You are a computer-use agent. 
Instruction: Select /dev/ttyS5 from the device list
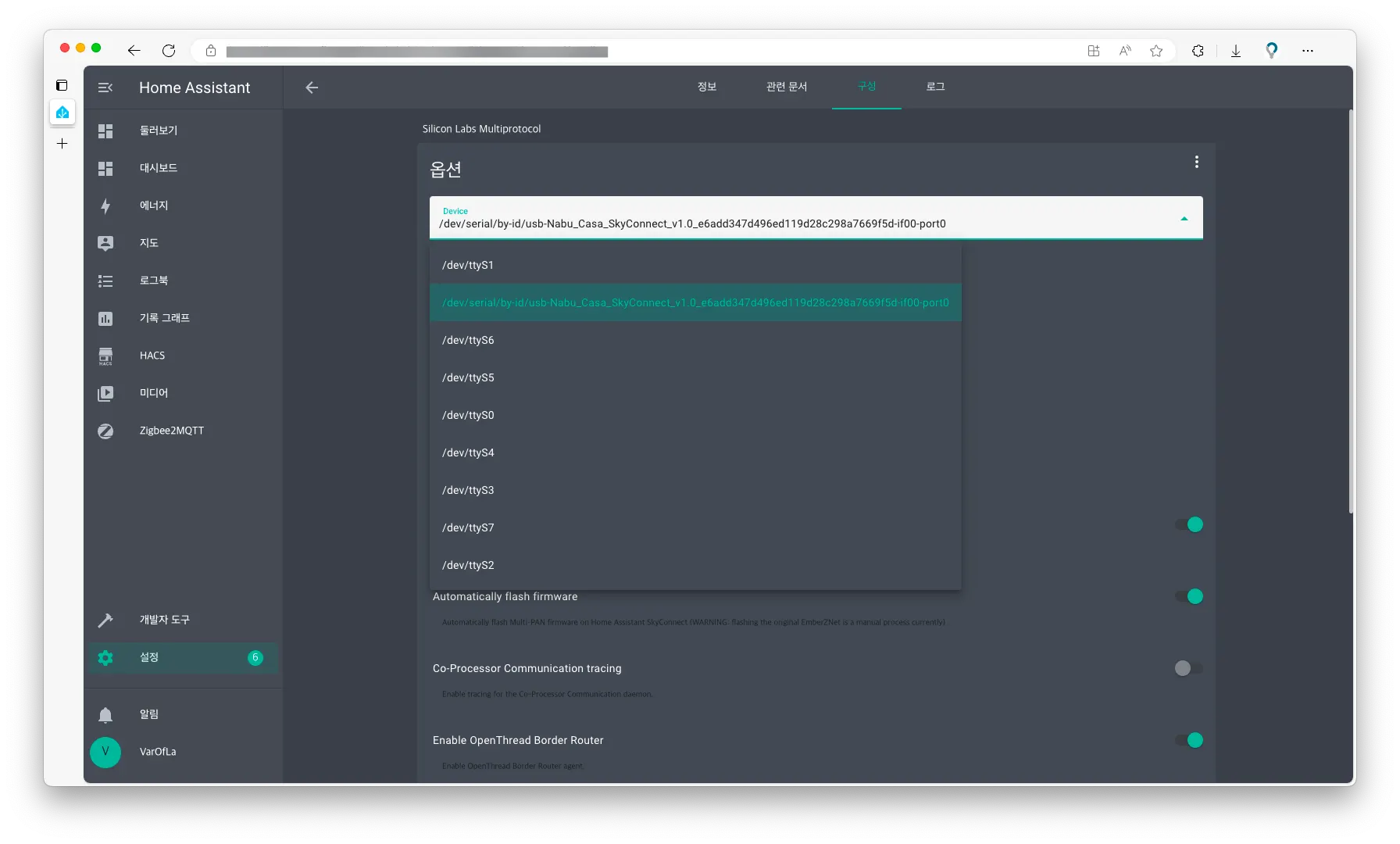click(x=695, y=377)
